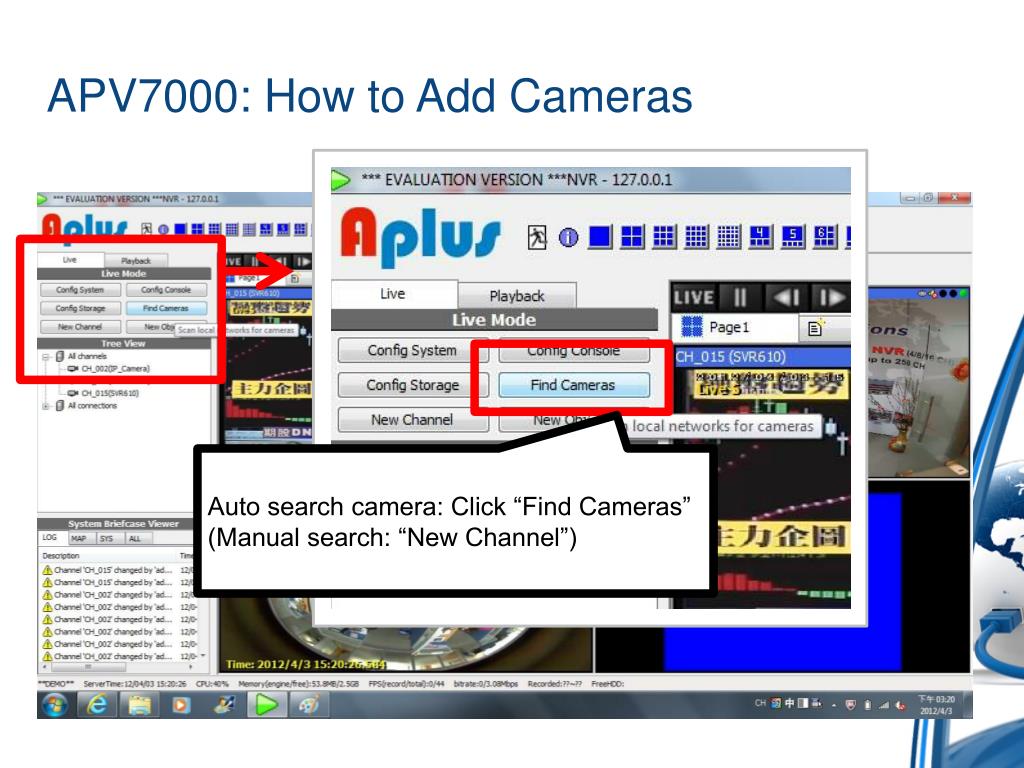Select single-view layout icon in enlarged inset
This screenshot has width=1024, height=768.
(600, 236)
